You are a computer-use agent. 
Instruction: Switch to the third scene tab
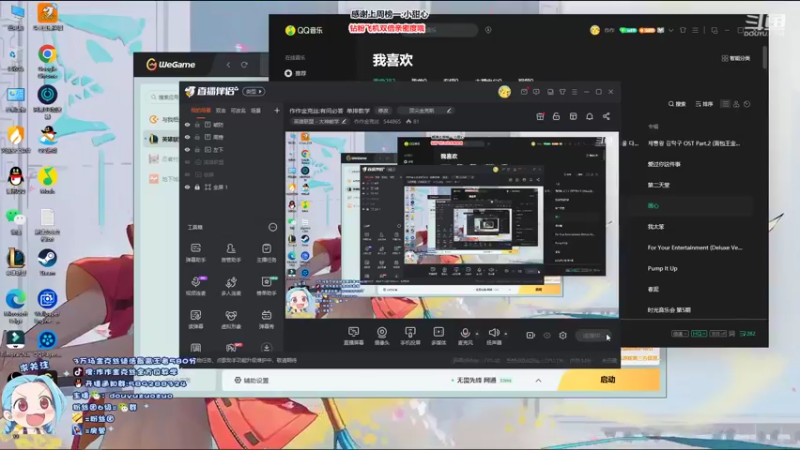[238, 110]
